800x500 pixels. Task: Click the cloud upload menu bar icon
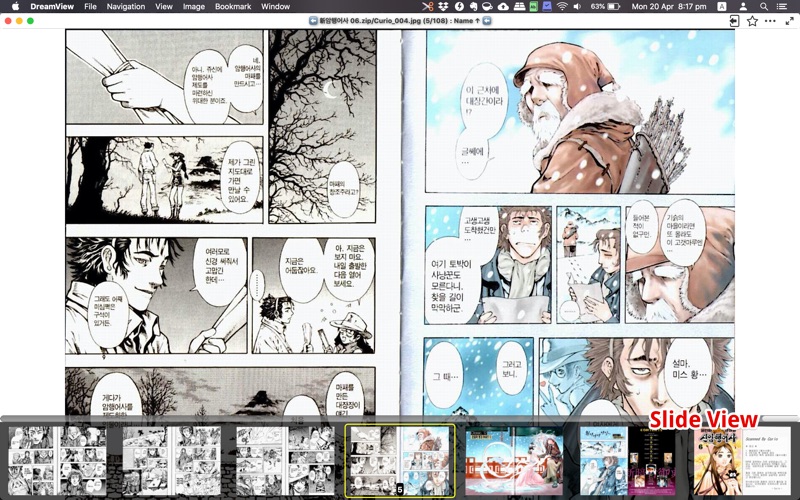pos(503,7)
